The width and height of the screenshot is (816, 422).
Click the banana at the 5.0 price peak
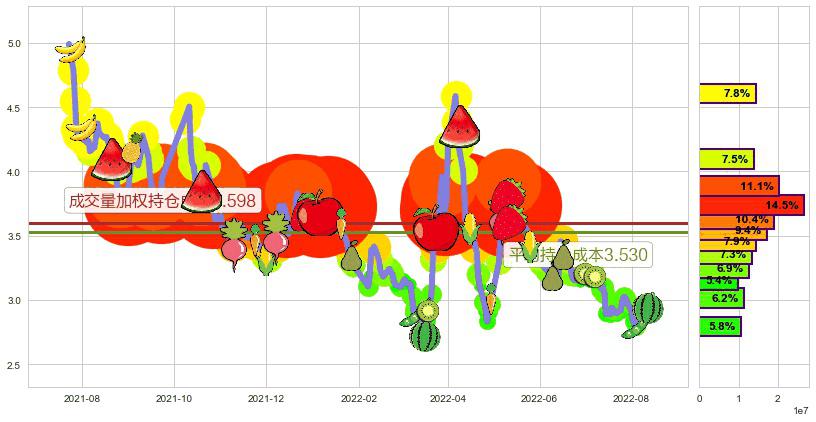71,49
